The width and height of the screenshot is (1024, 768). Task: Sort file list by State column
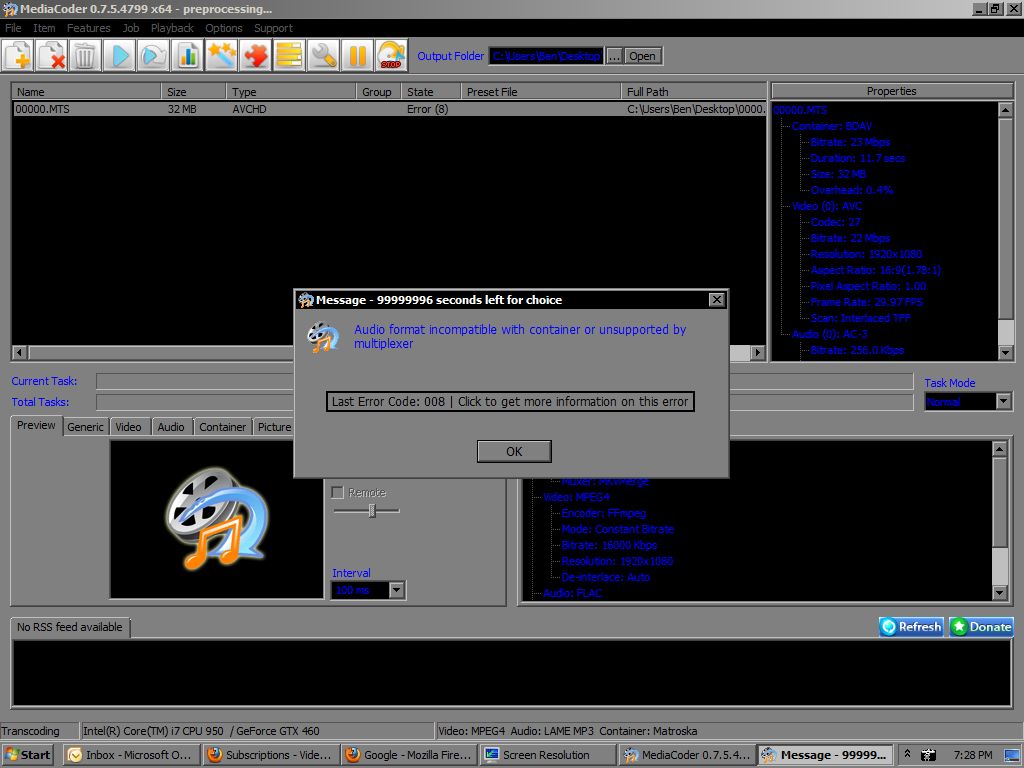click(431, 92)
